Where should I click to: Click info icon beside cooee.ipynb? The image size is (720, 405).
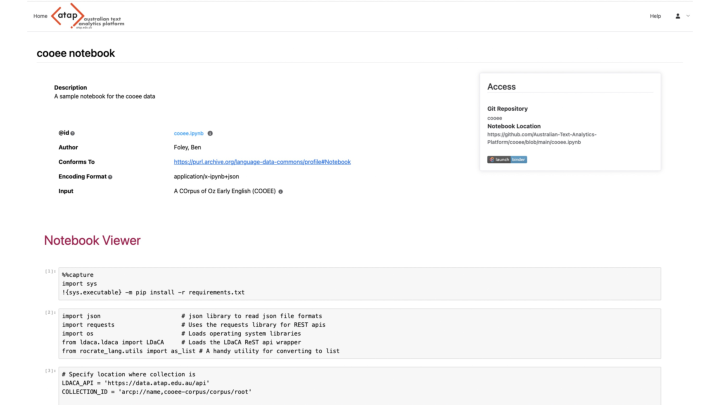(210, 133)
